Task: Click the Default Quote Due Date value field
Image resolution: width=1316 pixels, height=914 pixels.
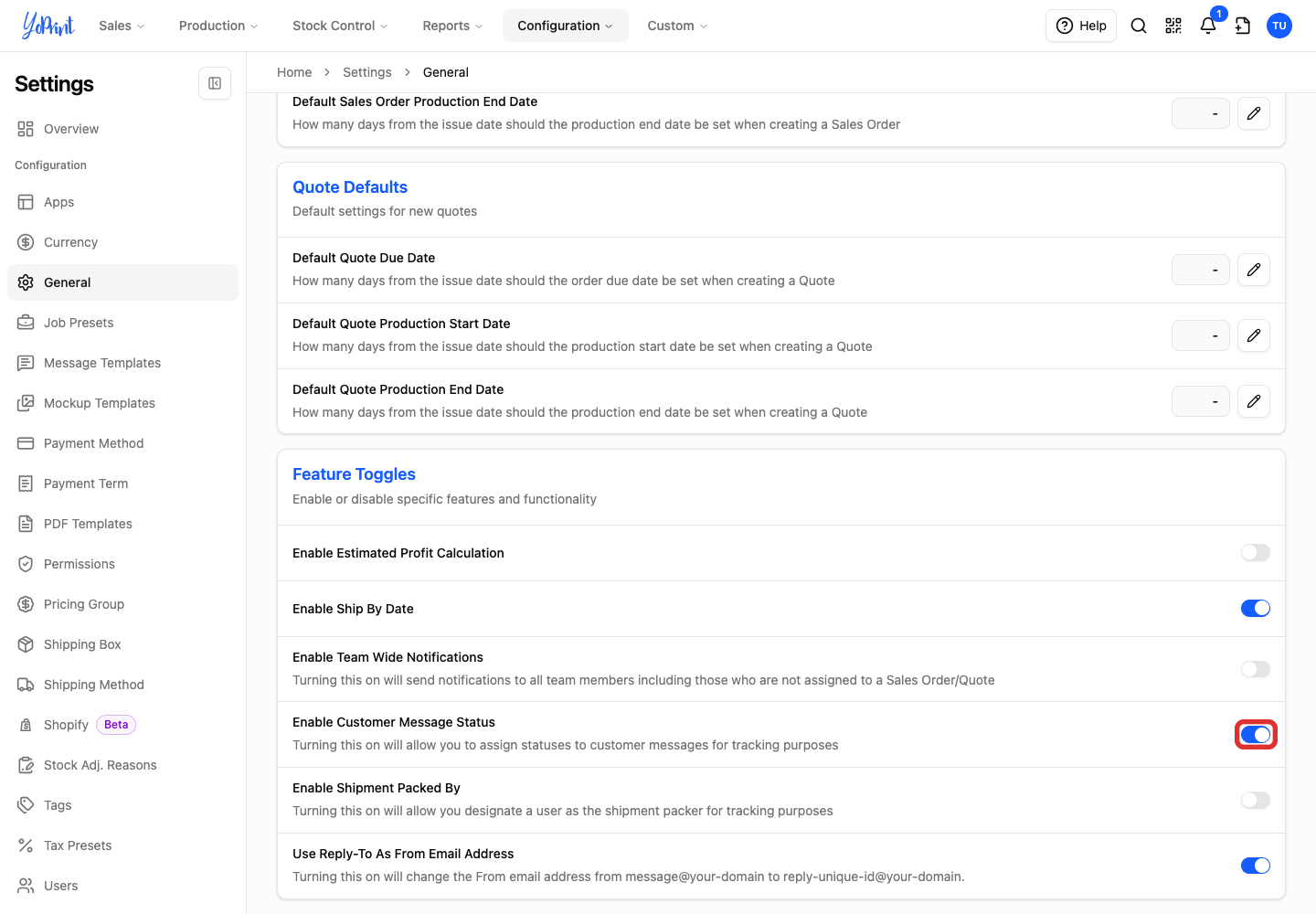Action: point(1201,270)
